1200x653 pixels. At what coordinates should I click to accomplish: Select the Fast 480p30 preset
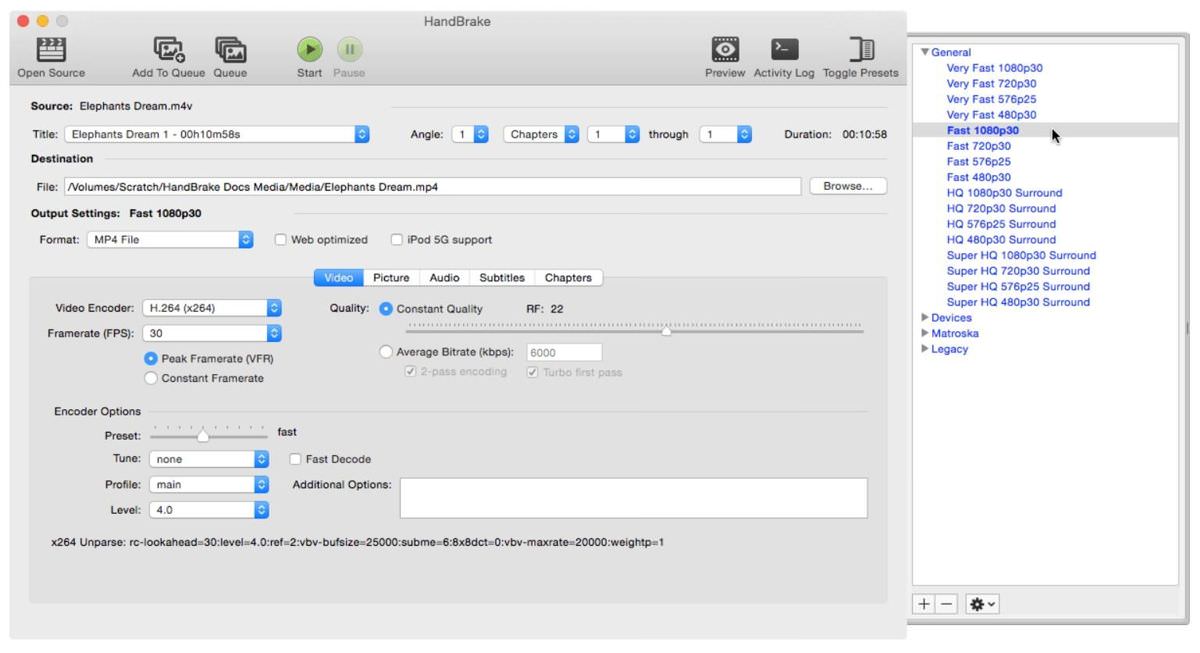979,177
